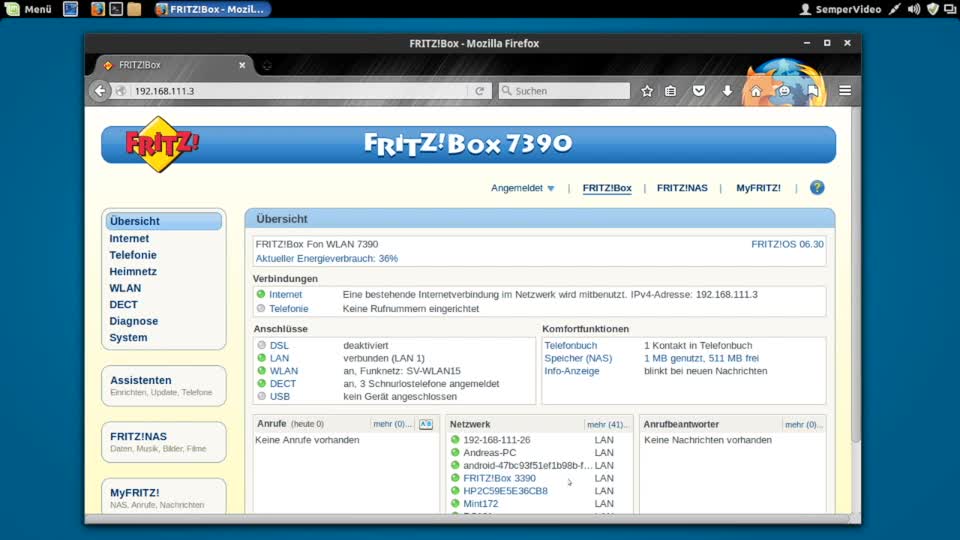
Task: Click the volume speaker icon in the tray
Action: coord(913,9)
